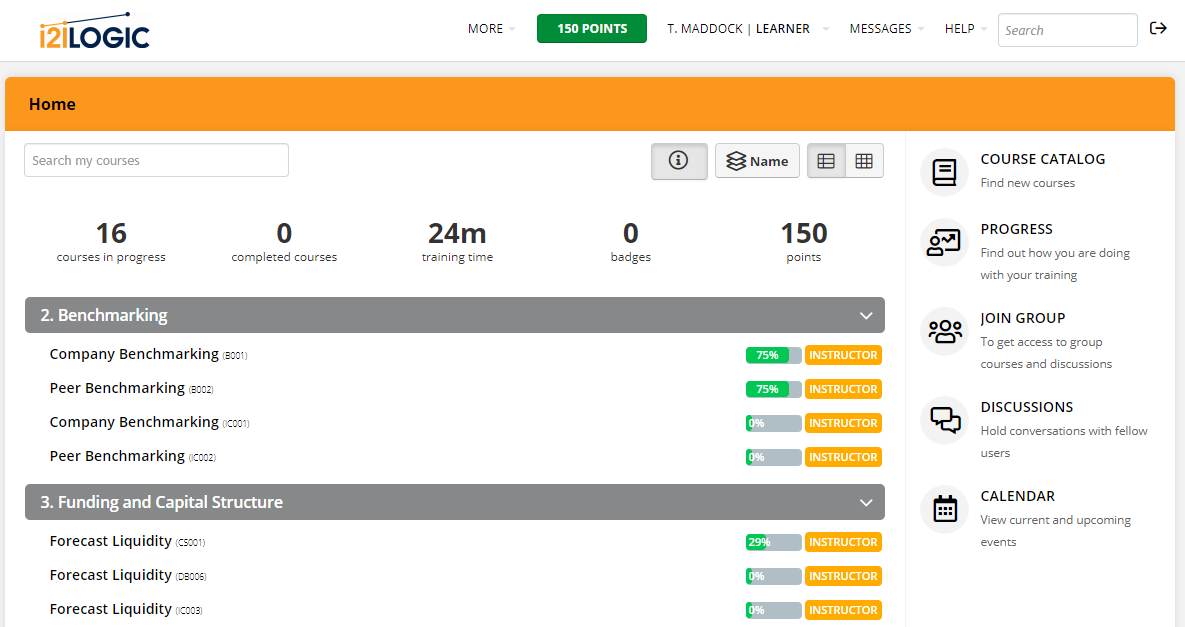Click the 0 badges stat
The image size is (1185, 627).
coord(630,242)
